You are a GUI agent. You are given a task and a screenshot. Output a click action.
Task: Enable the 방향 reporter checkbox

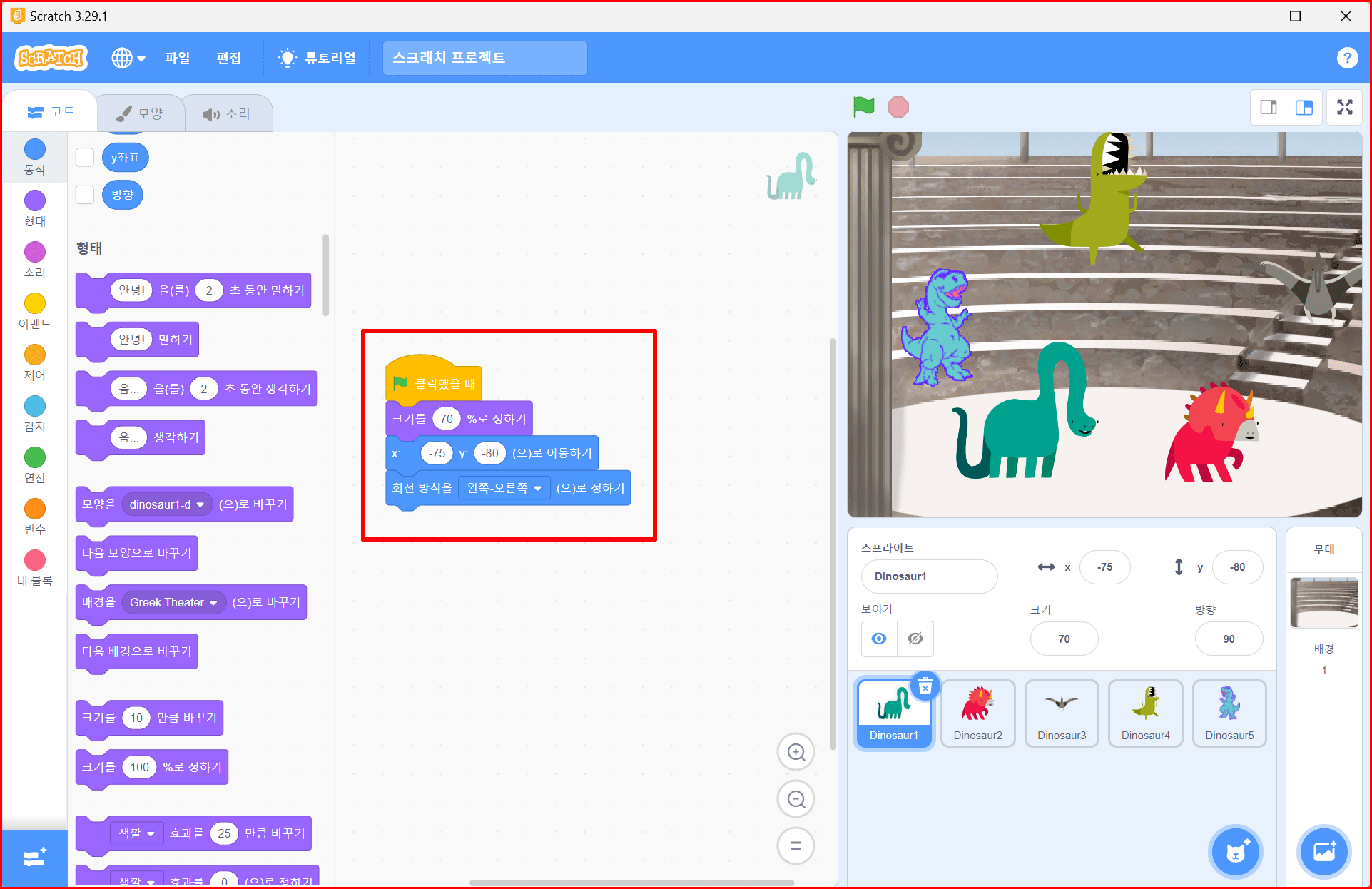coord(85,195)
